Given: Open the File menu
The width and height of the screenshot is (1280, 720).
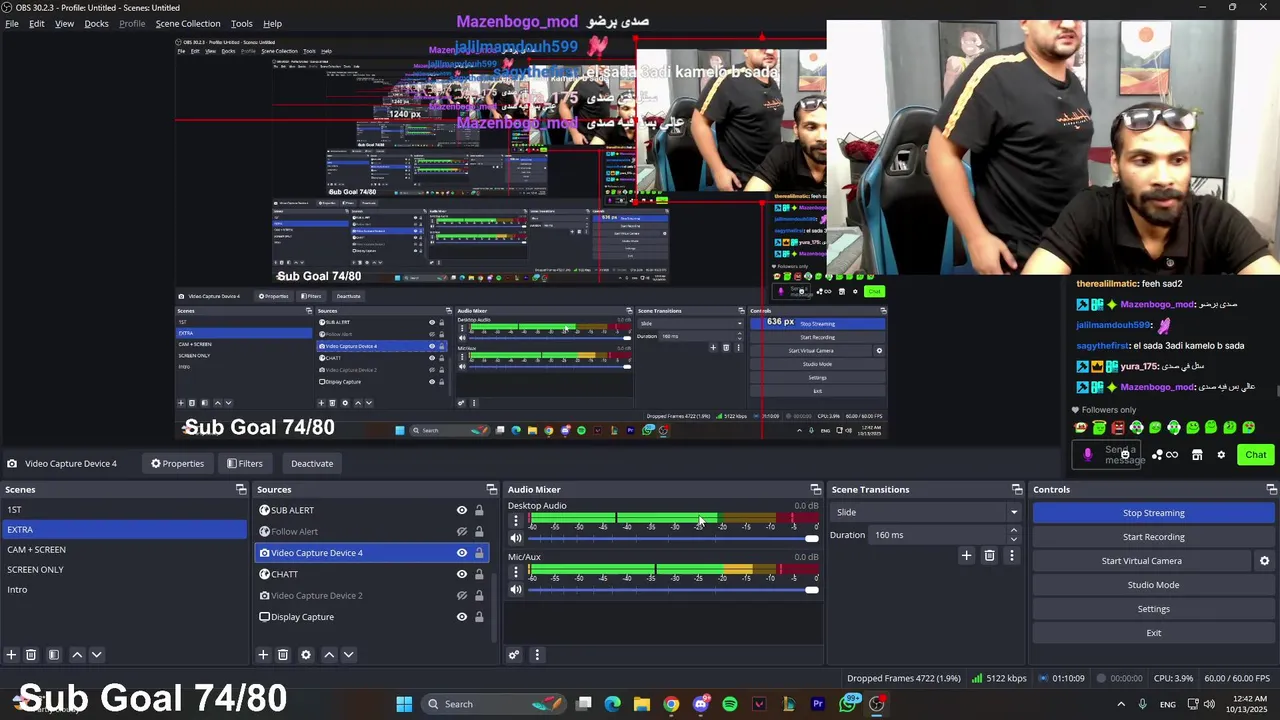Looking at the screenshot, I should 12,23.
